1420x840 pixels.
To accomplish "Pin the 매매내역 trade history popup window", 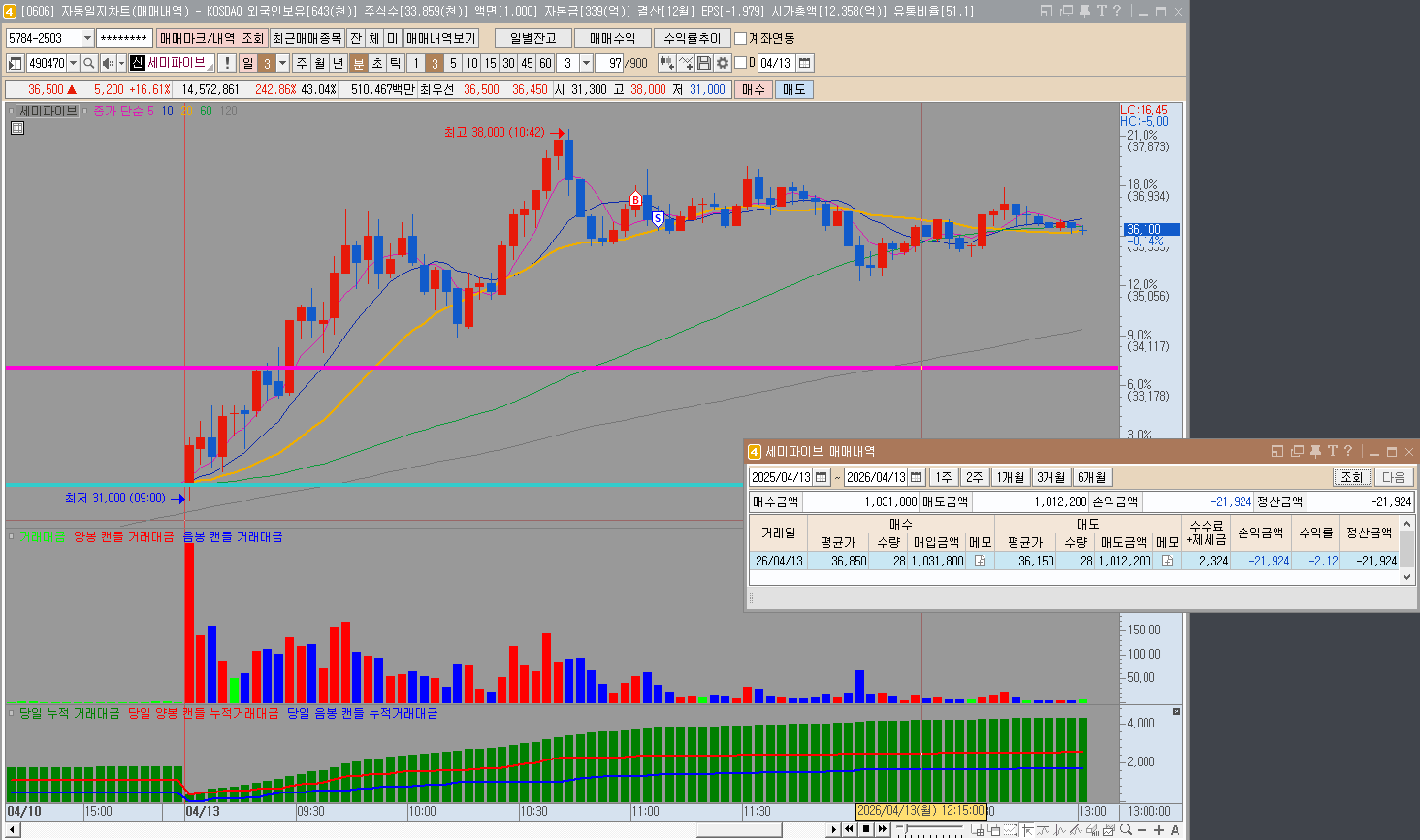I will pos(1315,451).
